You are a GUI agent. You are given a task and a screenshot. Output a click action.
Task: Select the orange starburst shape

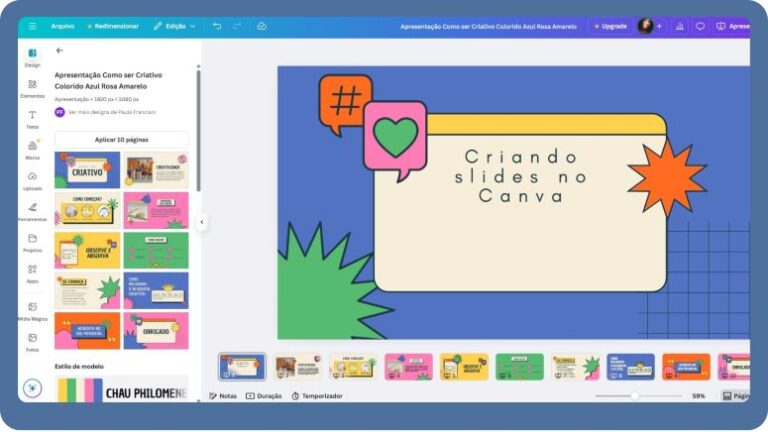[x=667, y=177]
